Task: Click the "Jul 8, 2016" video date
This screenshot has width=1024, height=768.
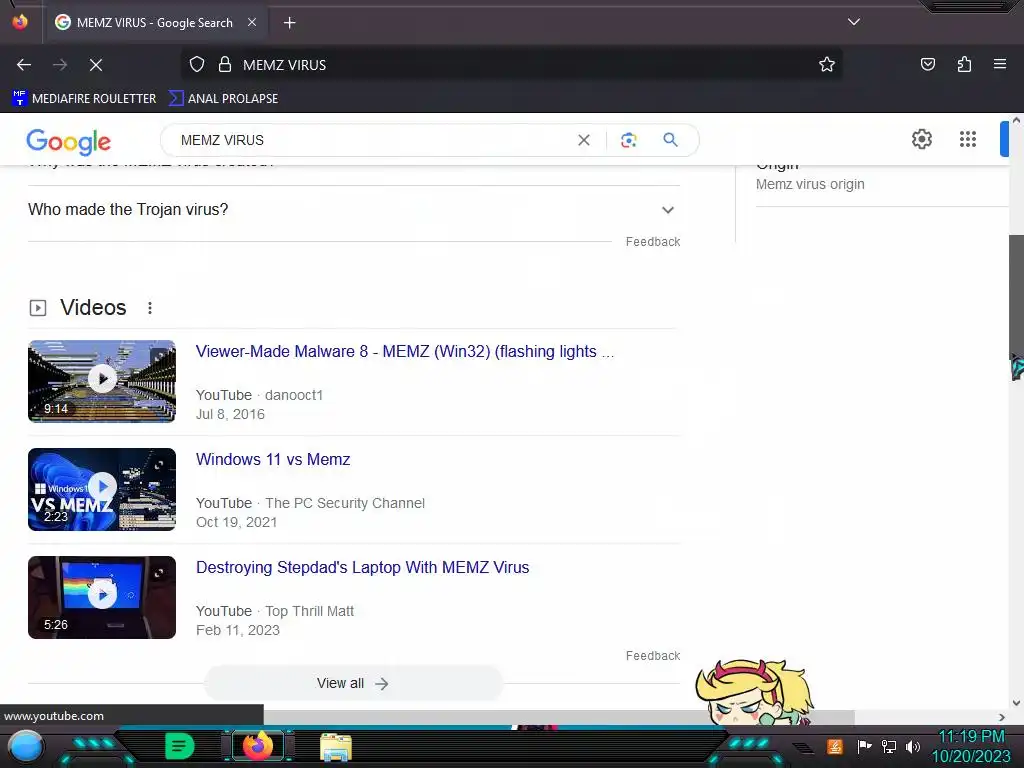Action: click(230, 414)
